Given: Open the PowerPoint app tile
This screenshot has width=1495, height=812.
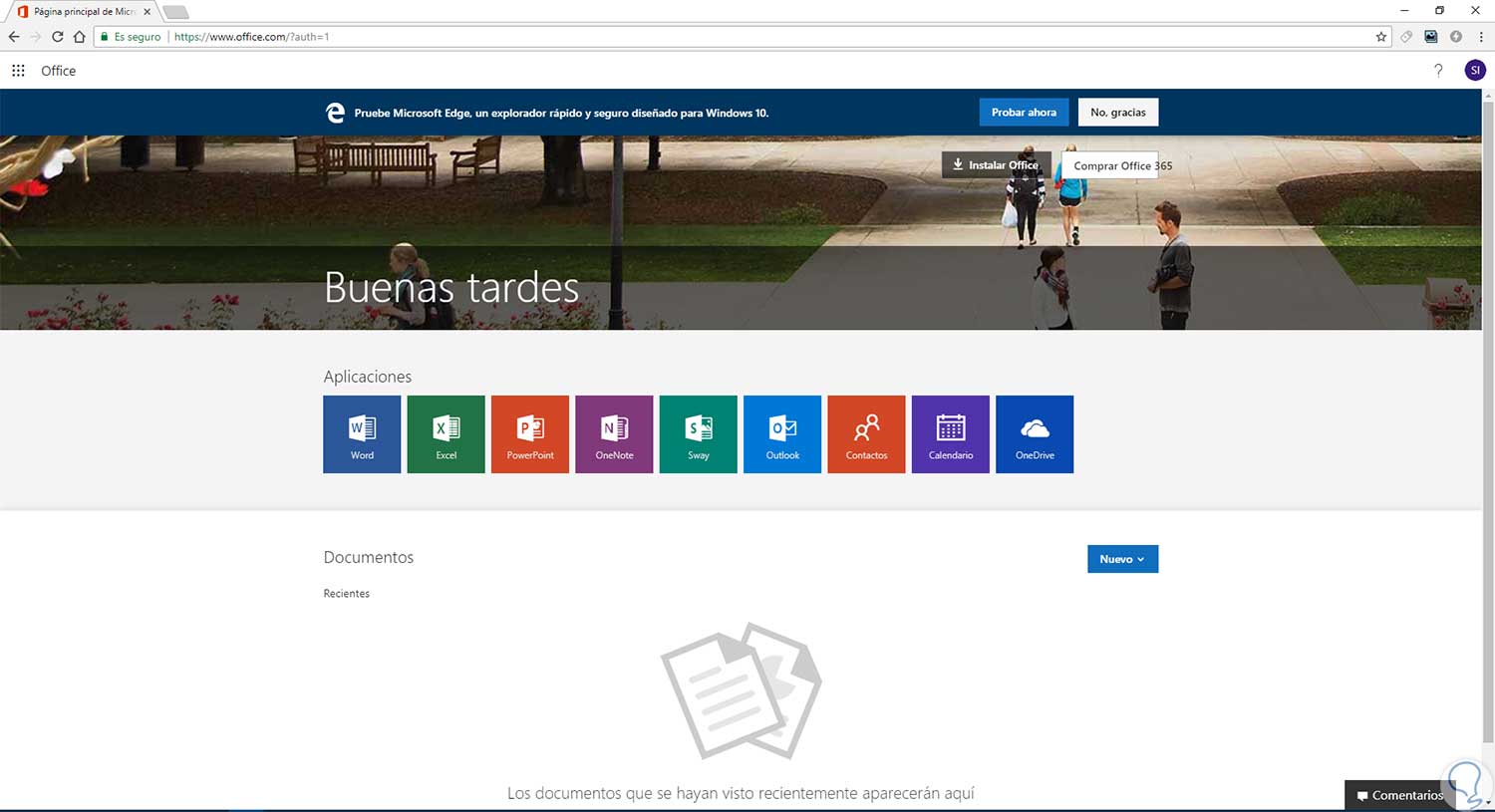Looking at the screenshot, I should click(530, 434).
